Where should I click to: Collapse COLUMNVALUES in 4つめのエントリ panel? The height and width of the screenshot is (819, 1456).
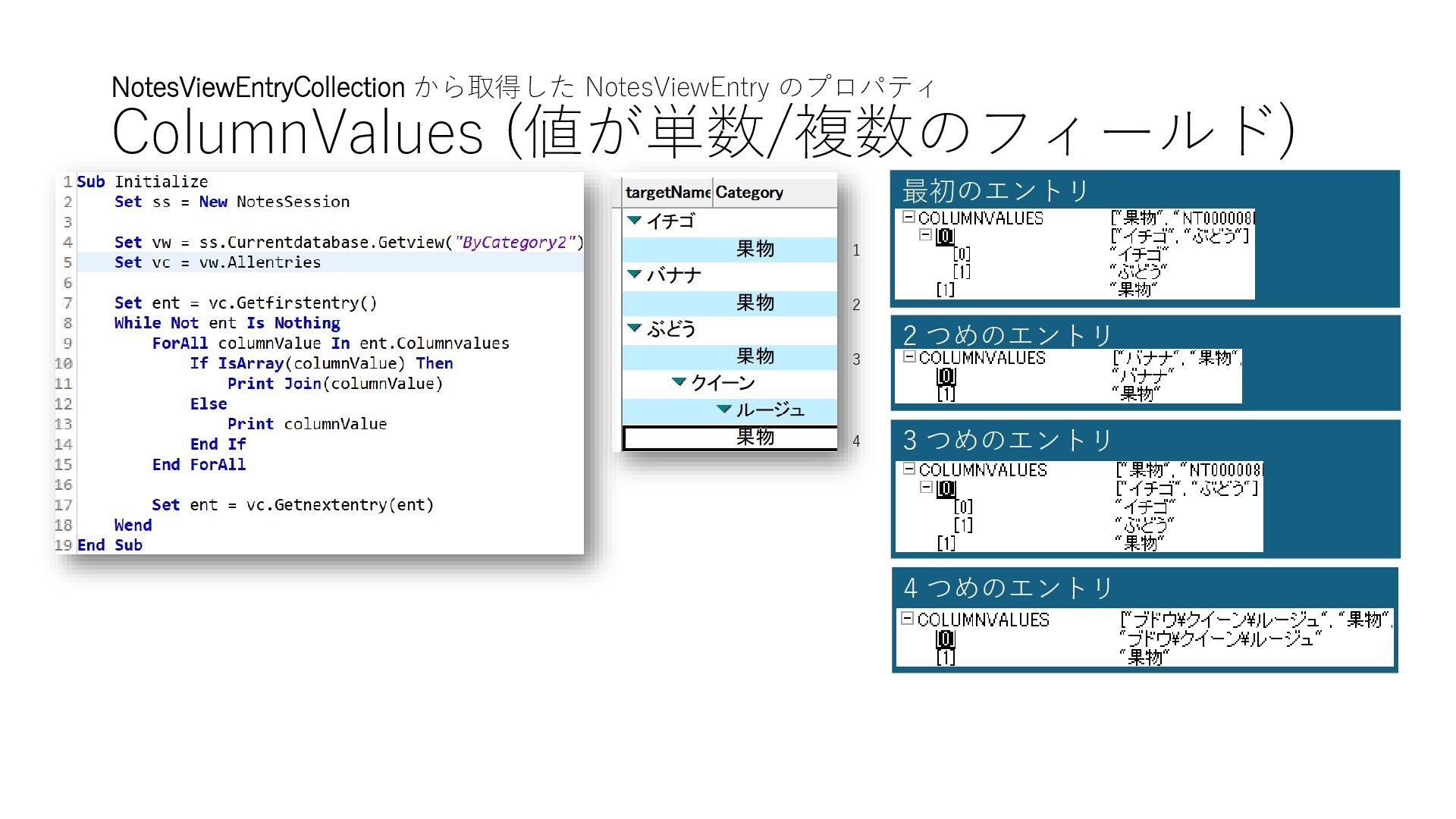[x=907, y=619]
